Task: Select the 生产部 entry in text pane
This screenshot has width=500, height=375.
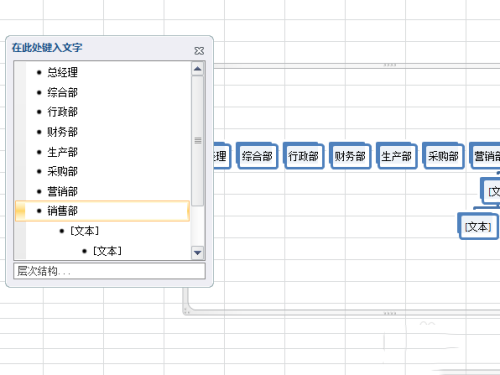Action: click(x=62, y=152)
